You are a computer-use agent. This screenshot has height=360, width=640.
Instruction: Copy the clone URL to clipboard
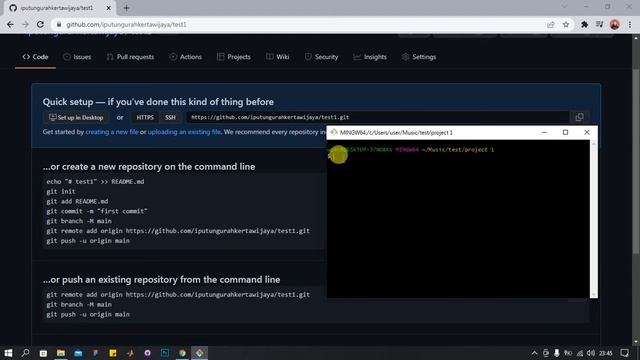pyautogui.click(x=579, y=118)
